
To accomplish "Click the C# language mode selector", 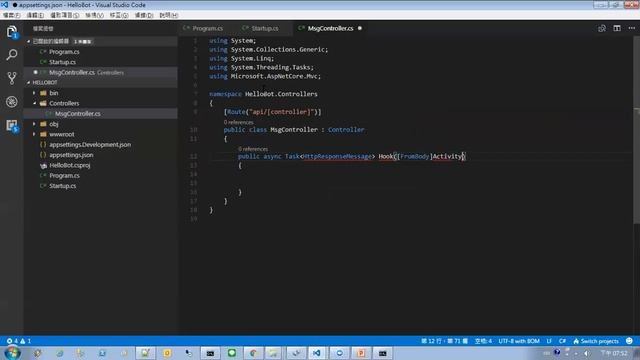I will coord(562,341).
